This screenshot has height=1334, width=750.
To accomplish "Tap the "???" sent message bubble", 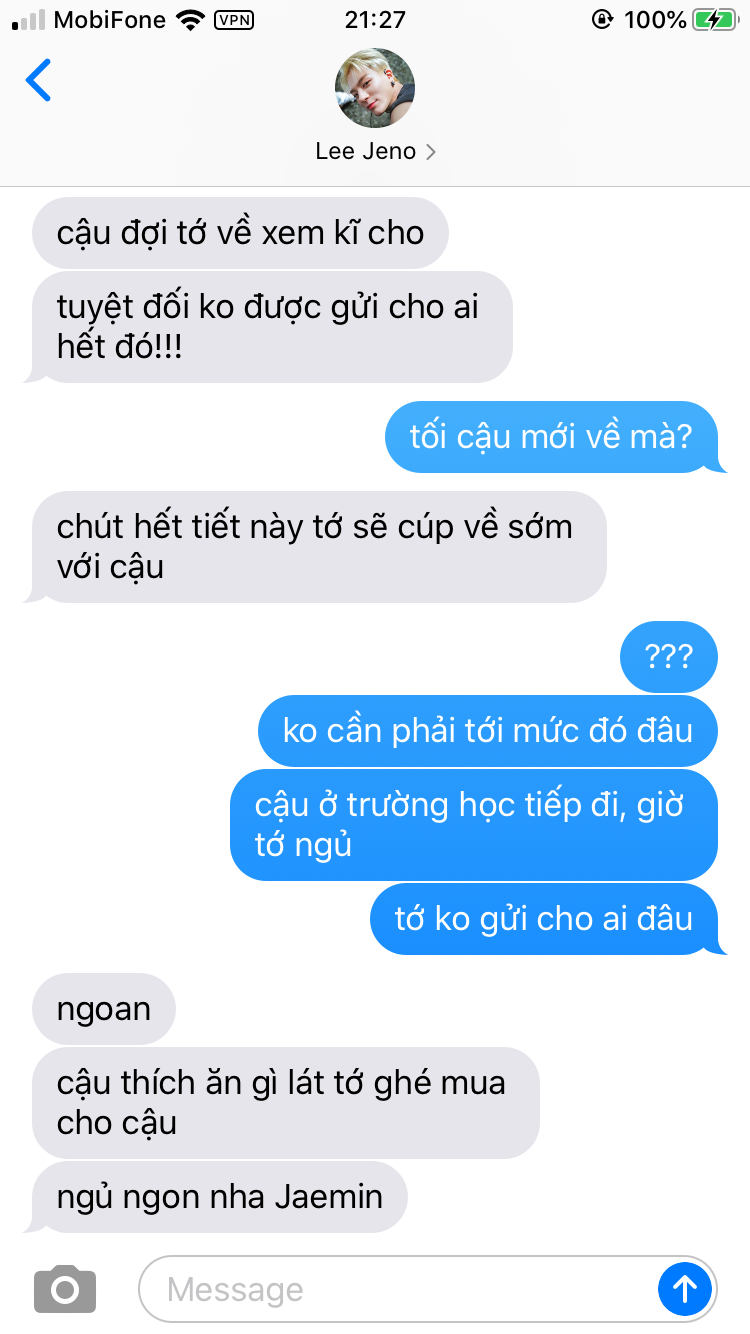I will tap(669, 657).
